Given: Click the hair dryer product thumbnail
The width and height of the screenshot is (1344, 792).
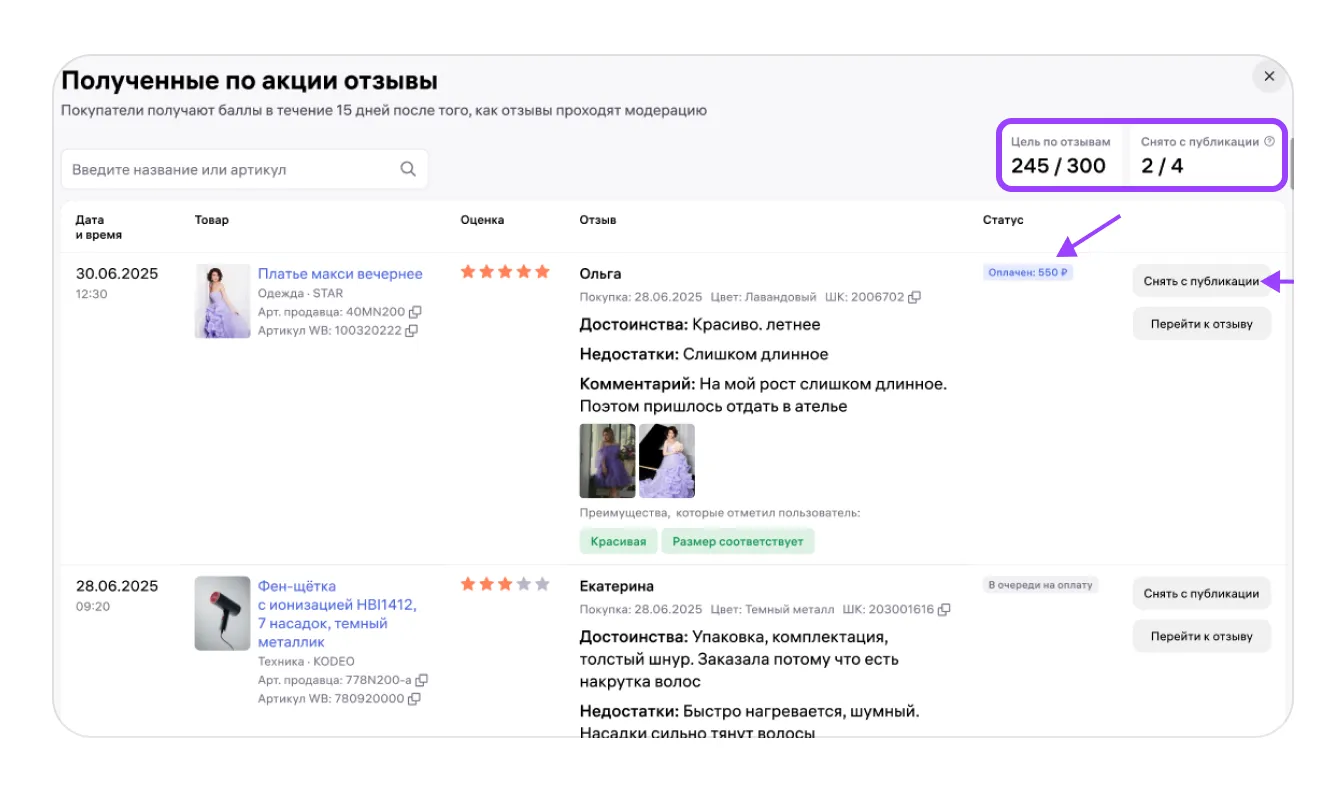Looking at the screenshot, I should 223,613.
